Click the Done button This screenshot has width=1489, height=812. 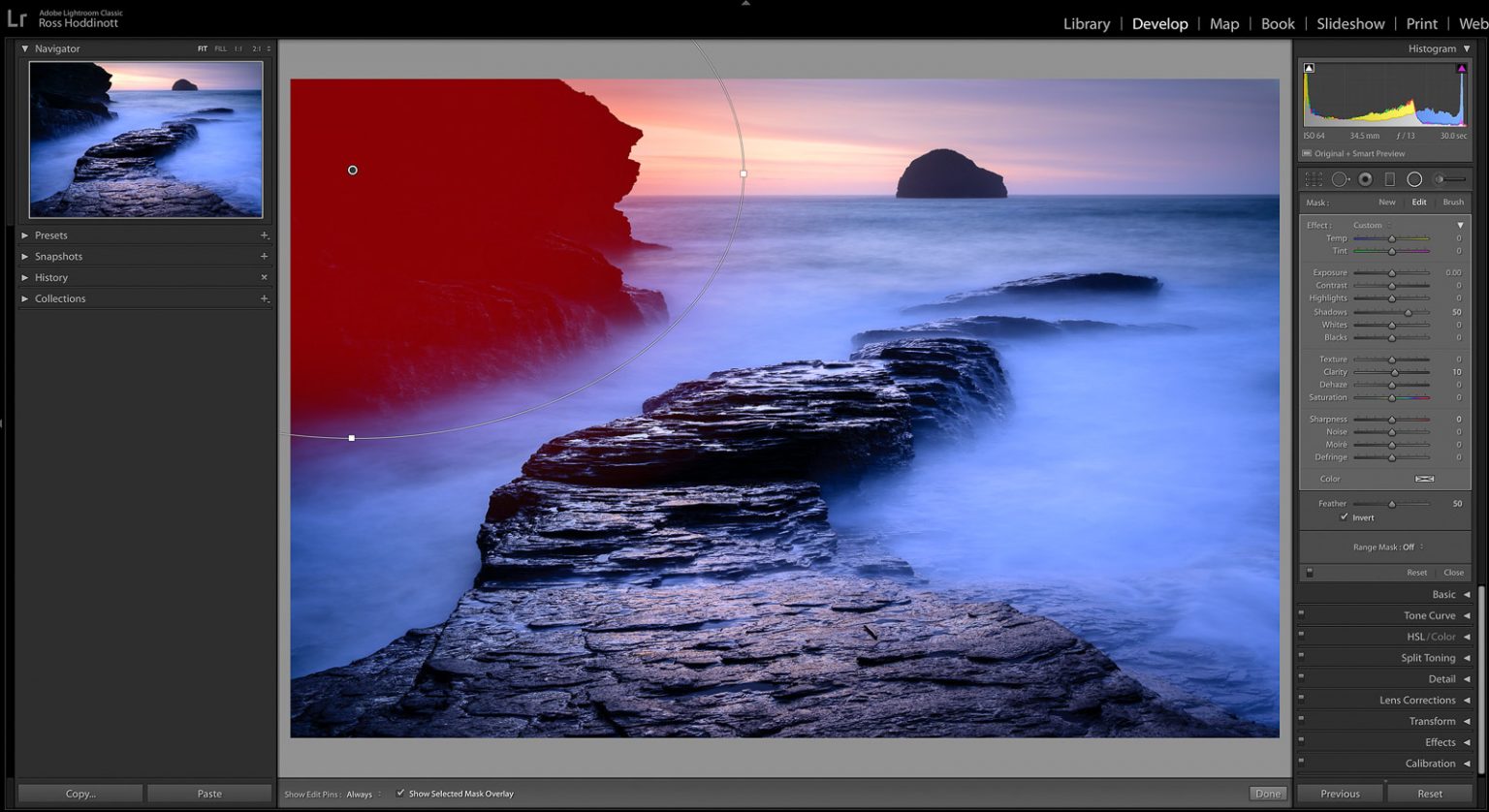point(1268,793)
